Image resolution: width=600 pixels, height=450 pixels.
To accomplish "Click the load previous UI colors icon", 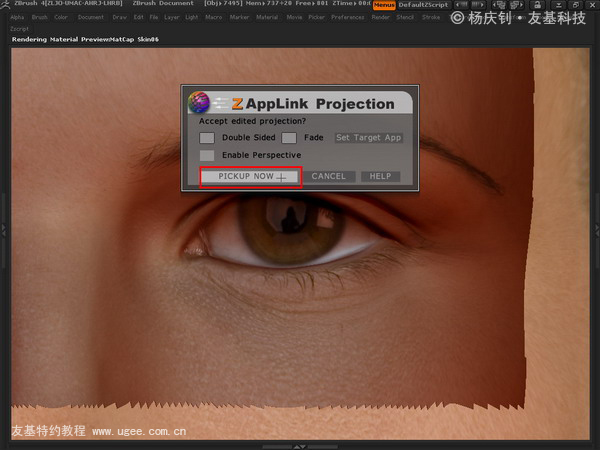I will point(499,5).
